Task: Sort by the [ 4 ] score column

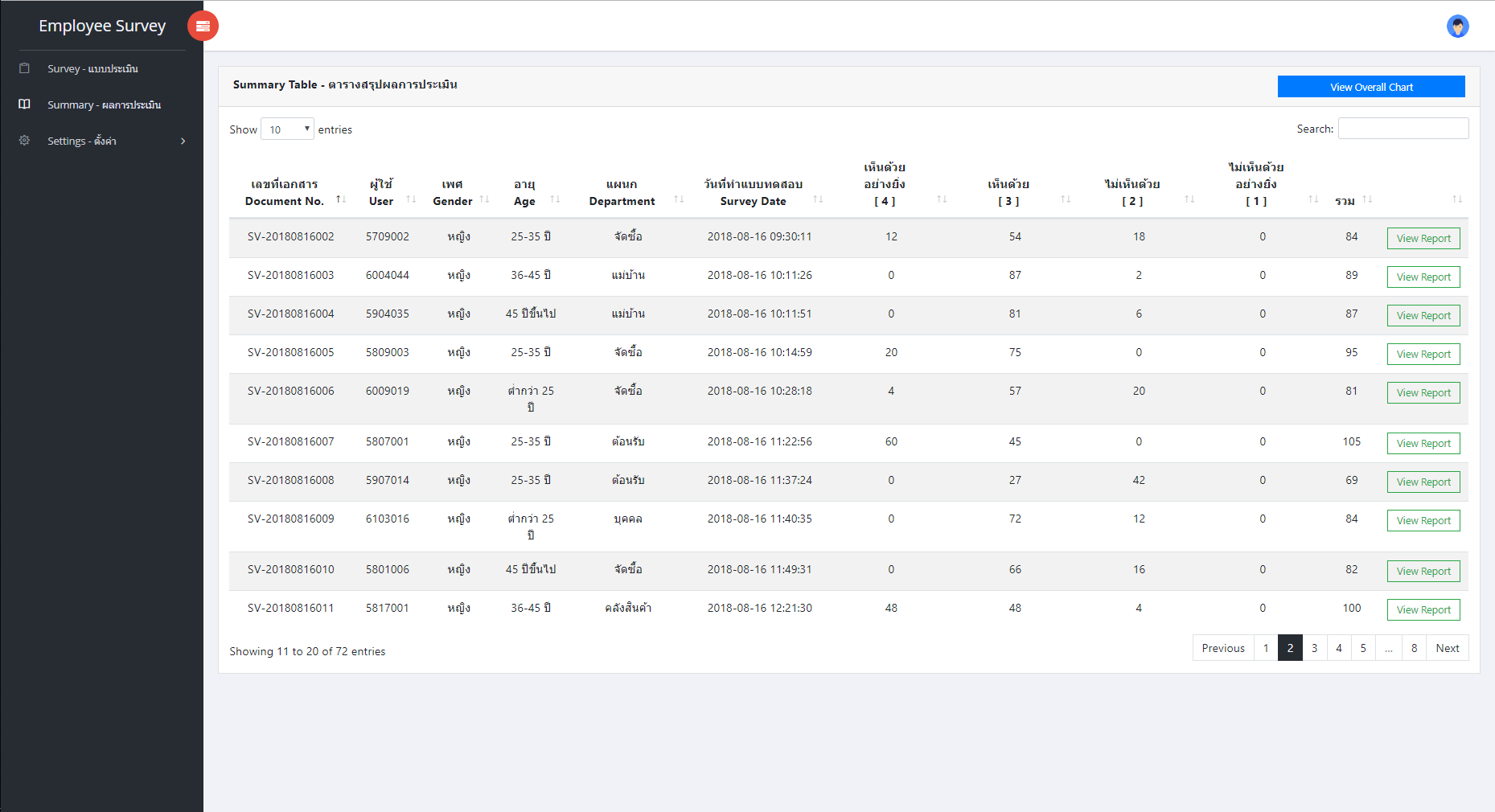Action: (x=942, y=199)
